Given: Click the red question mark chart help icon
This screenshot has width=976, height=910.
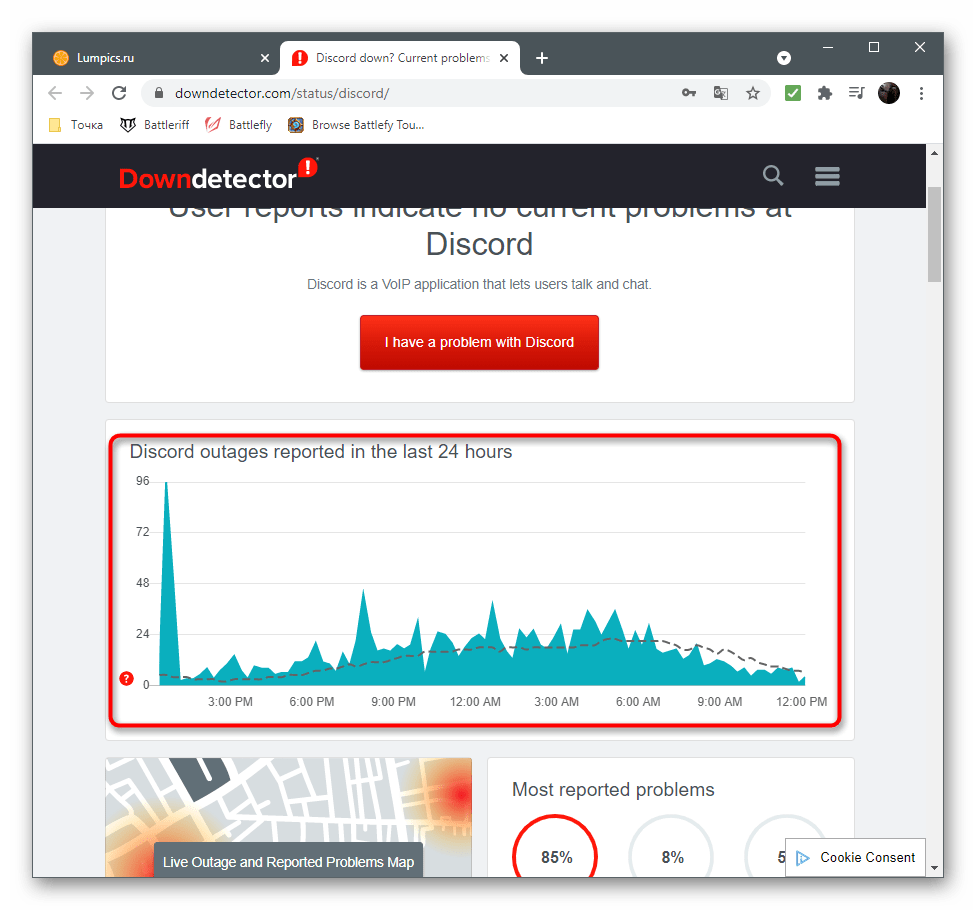Looking at the screenshot, I should pos(126,678).
